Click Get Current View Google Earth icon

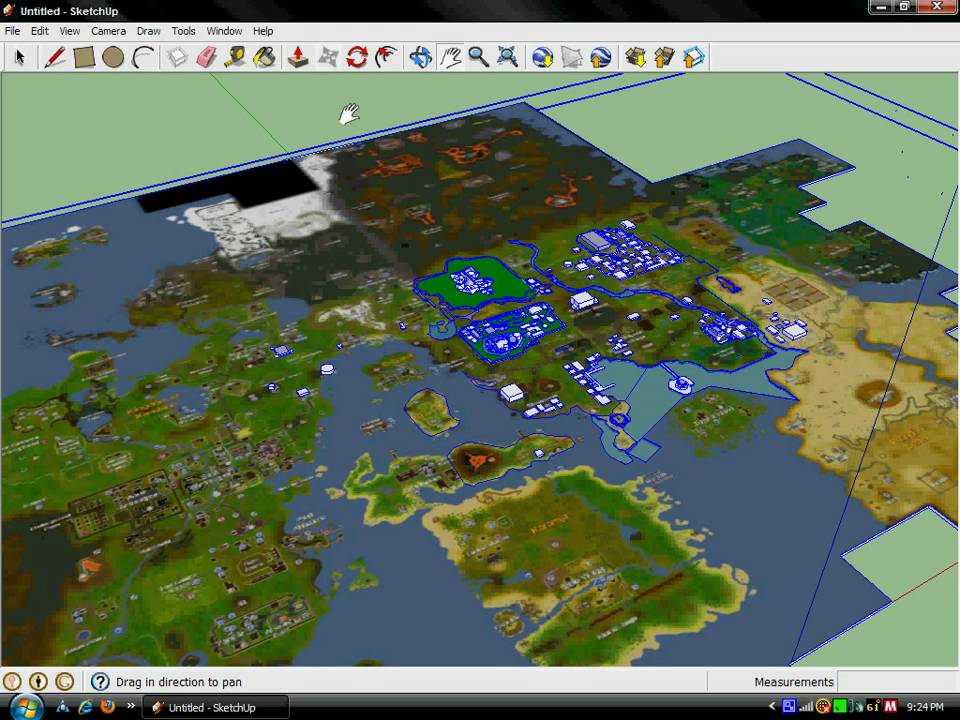point(542,58)
